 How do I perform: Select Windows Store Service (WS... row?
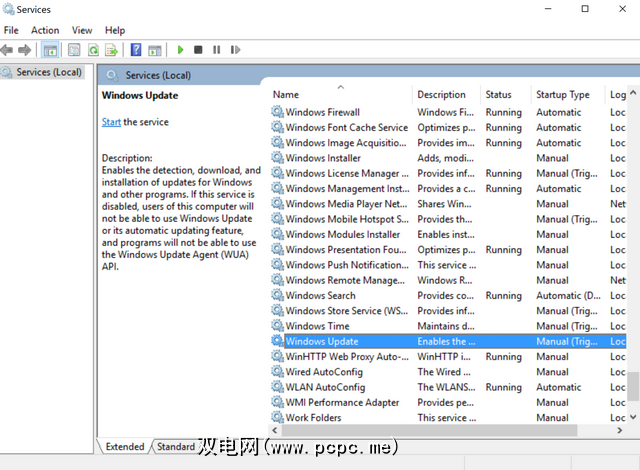point(448,310)
